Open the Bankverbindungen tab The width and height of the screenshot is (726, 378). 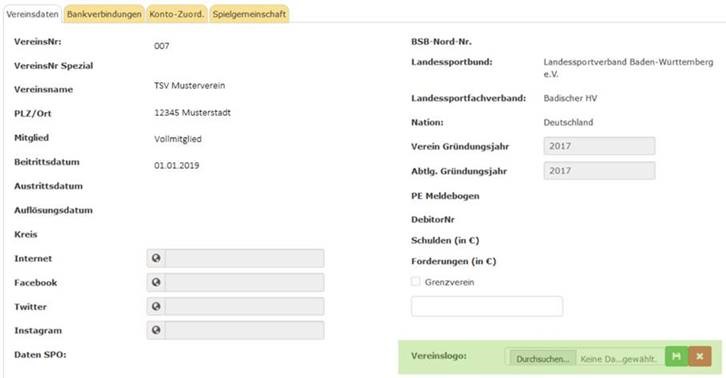104,14
